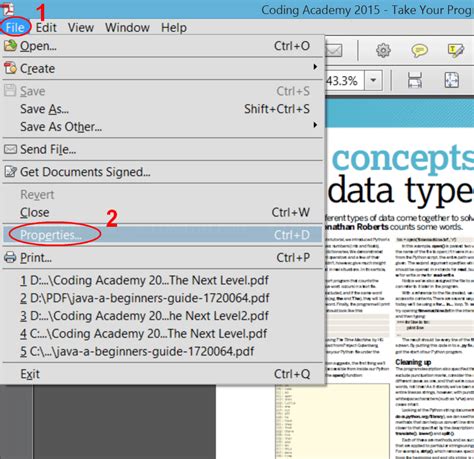Click the Open folder icon in menu

pos(10,45)
